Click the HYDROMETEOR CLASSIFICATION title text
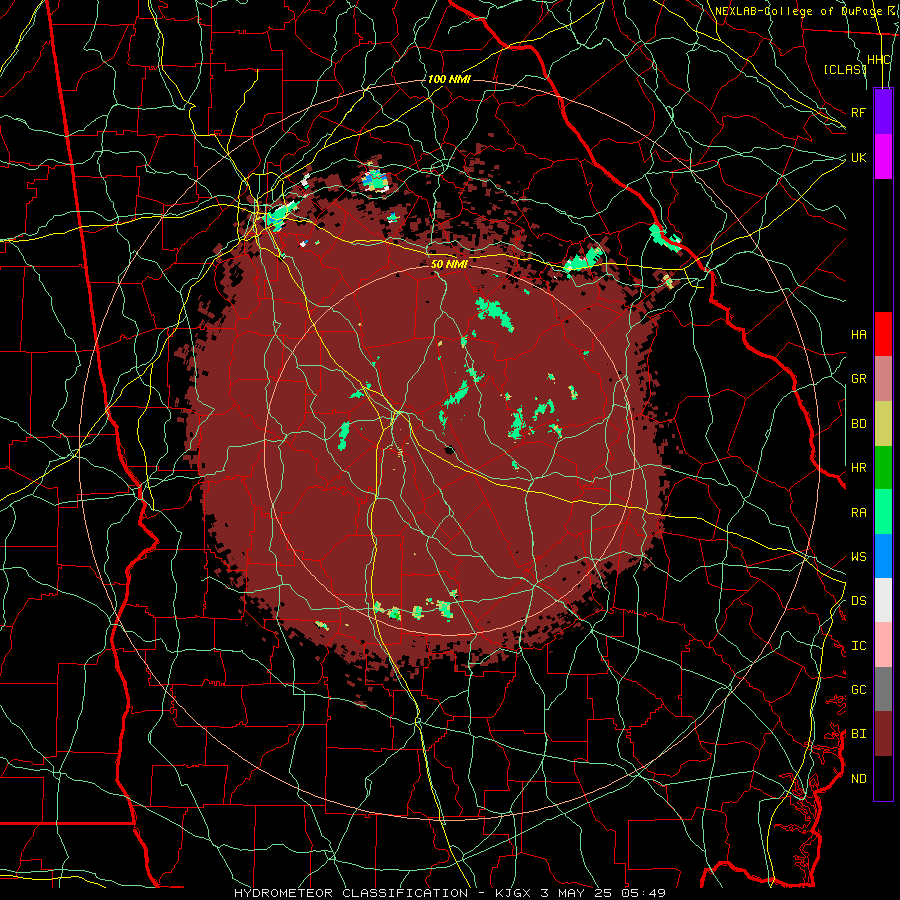Viewport: 900px width, 900px height. coord(351,893)
